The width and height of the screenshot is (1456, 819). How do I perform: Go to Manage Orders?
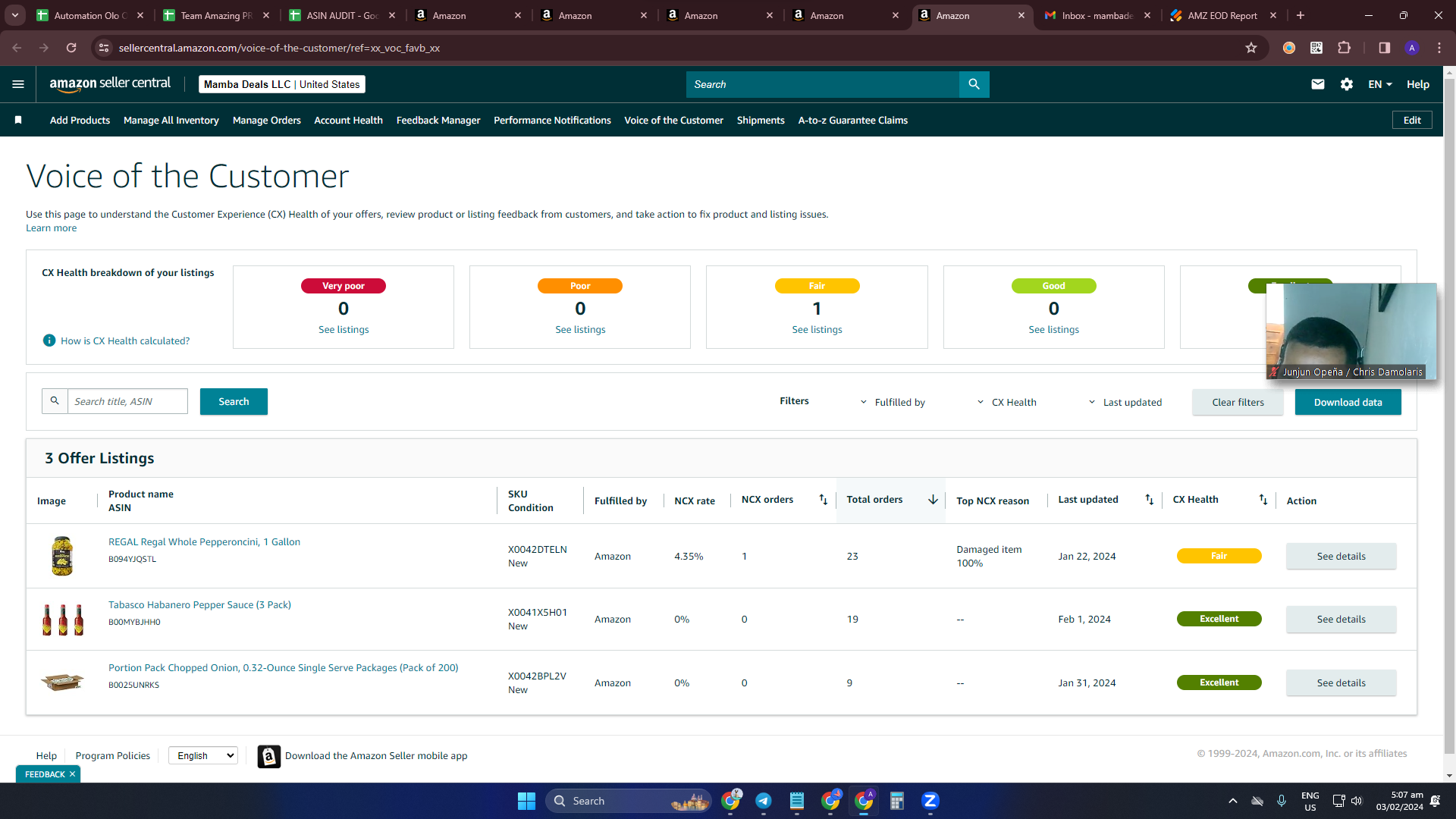(267, 120)
